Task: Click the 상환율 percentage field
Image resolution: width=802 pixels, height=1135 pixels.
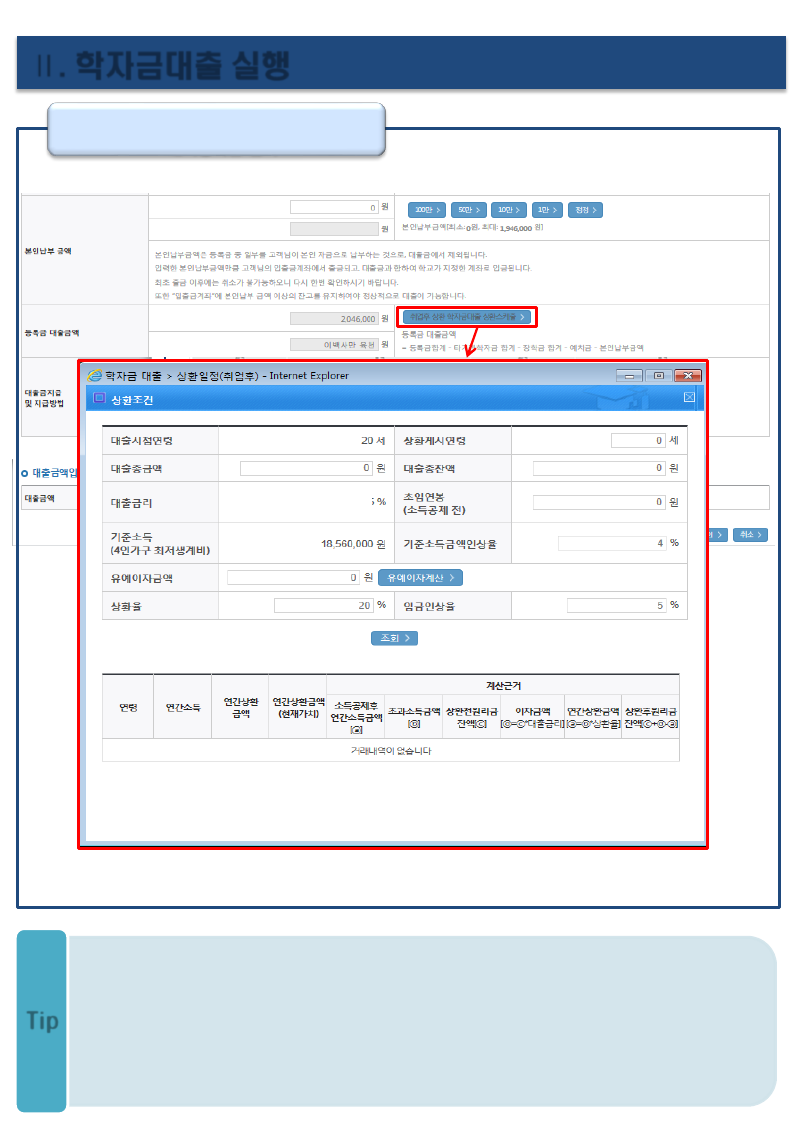Action: [x=322, y=605]
